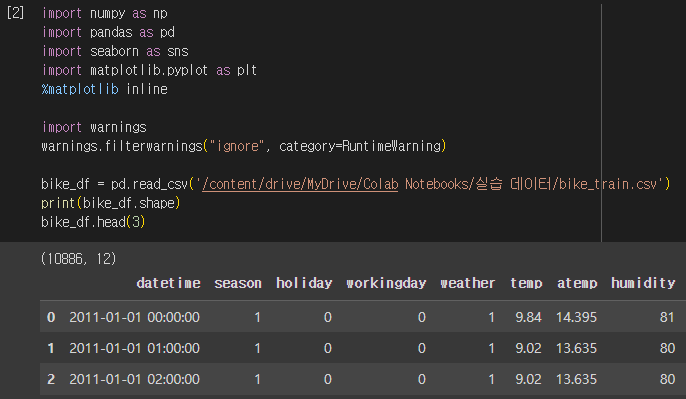
Task: Click the '%matplotlib inline' magic command
Action: 105,89
